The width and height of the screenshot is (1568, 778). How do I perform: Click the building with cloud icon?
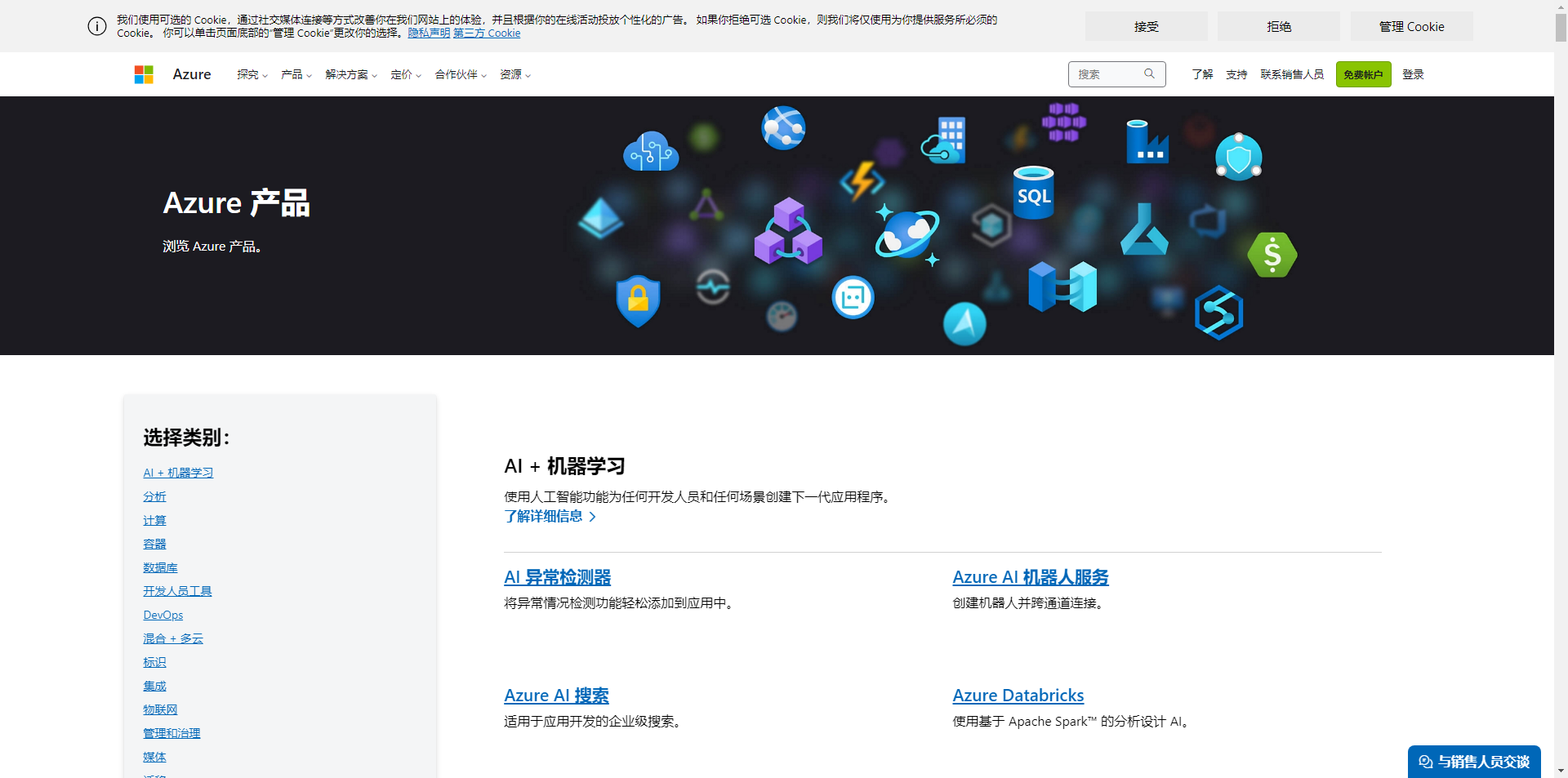coord(943,140)
